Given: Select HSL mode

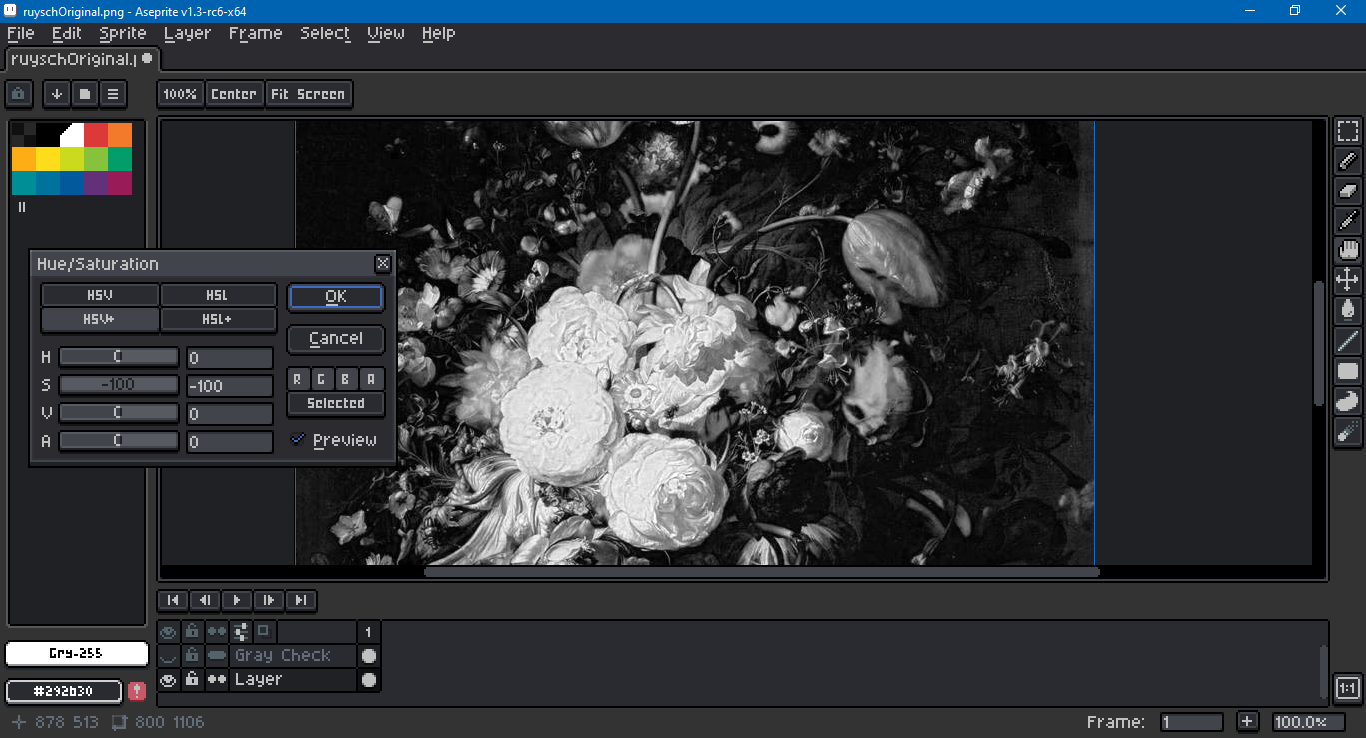Looking at the screenshot, I should (217, 295).
